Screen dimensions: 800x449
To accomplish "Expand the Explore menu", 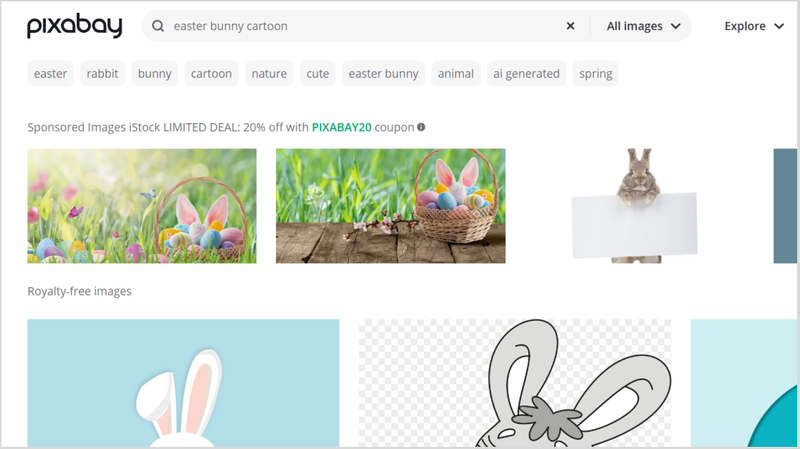I will [754, 26].
